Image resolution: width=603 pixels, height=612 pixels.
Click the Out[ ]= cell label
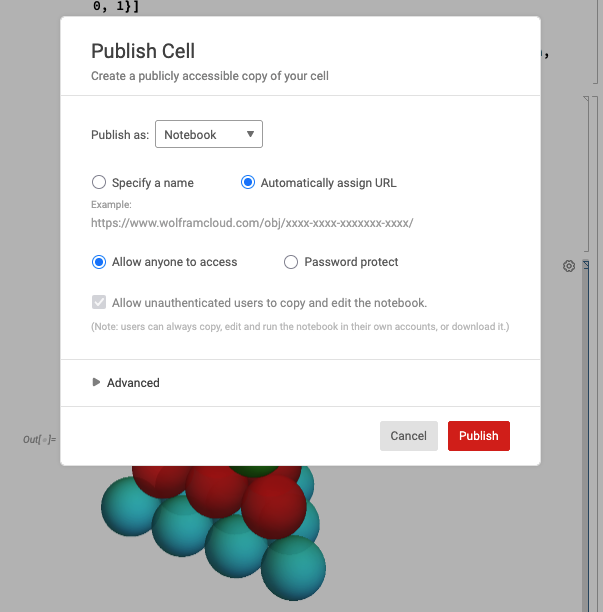[x=40, y=439]
